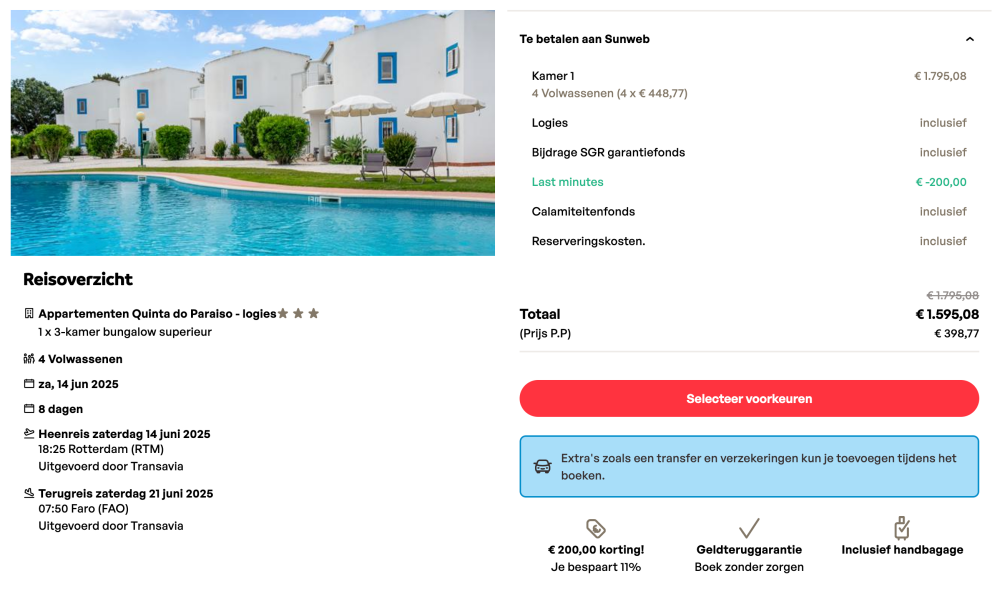
Task: Click the luggage icon above Inclusief handbagage
Action: tap(902, 528)
